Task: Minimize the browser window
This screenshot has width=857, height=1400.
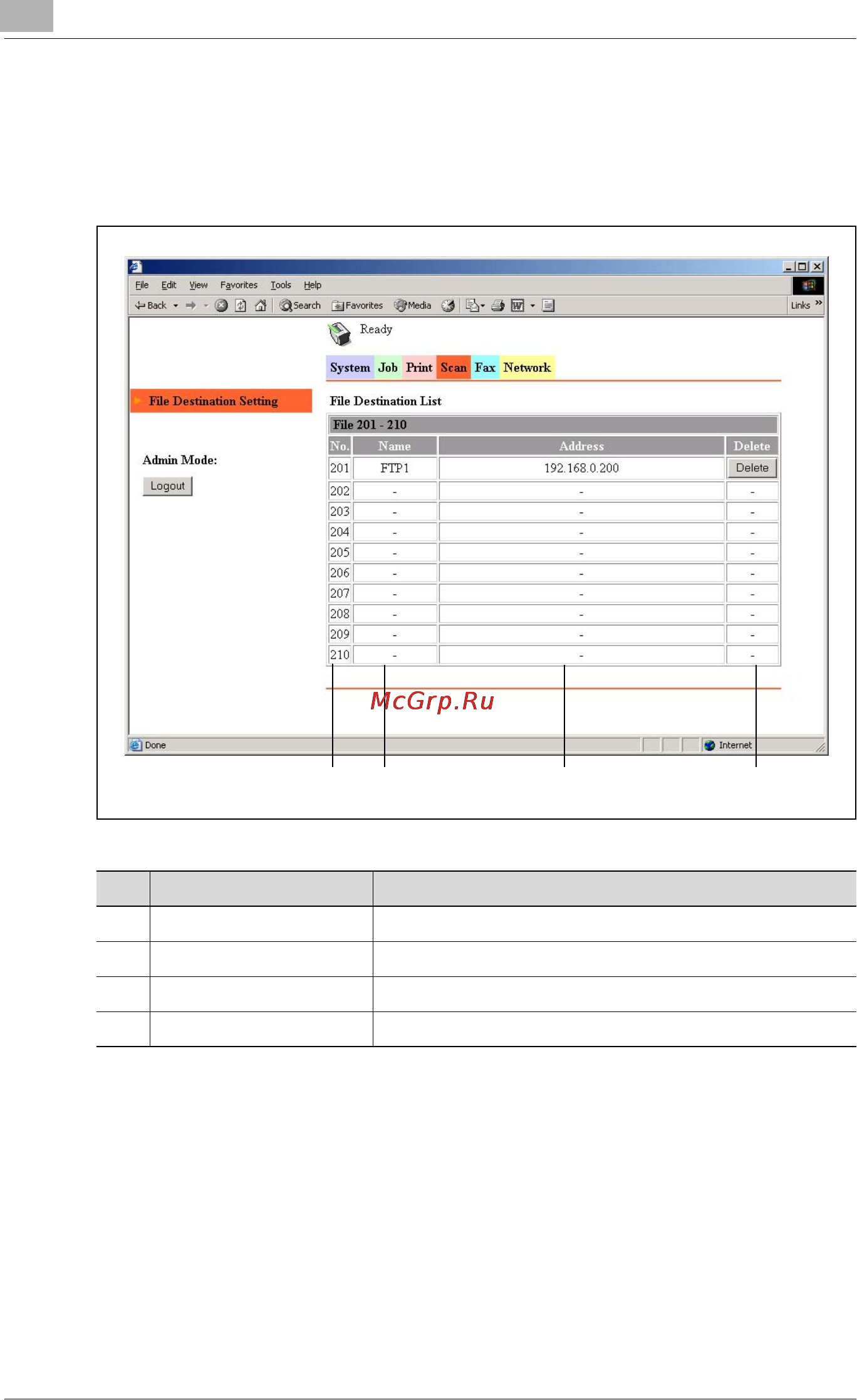Action: [x=789, y=267]
